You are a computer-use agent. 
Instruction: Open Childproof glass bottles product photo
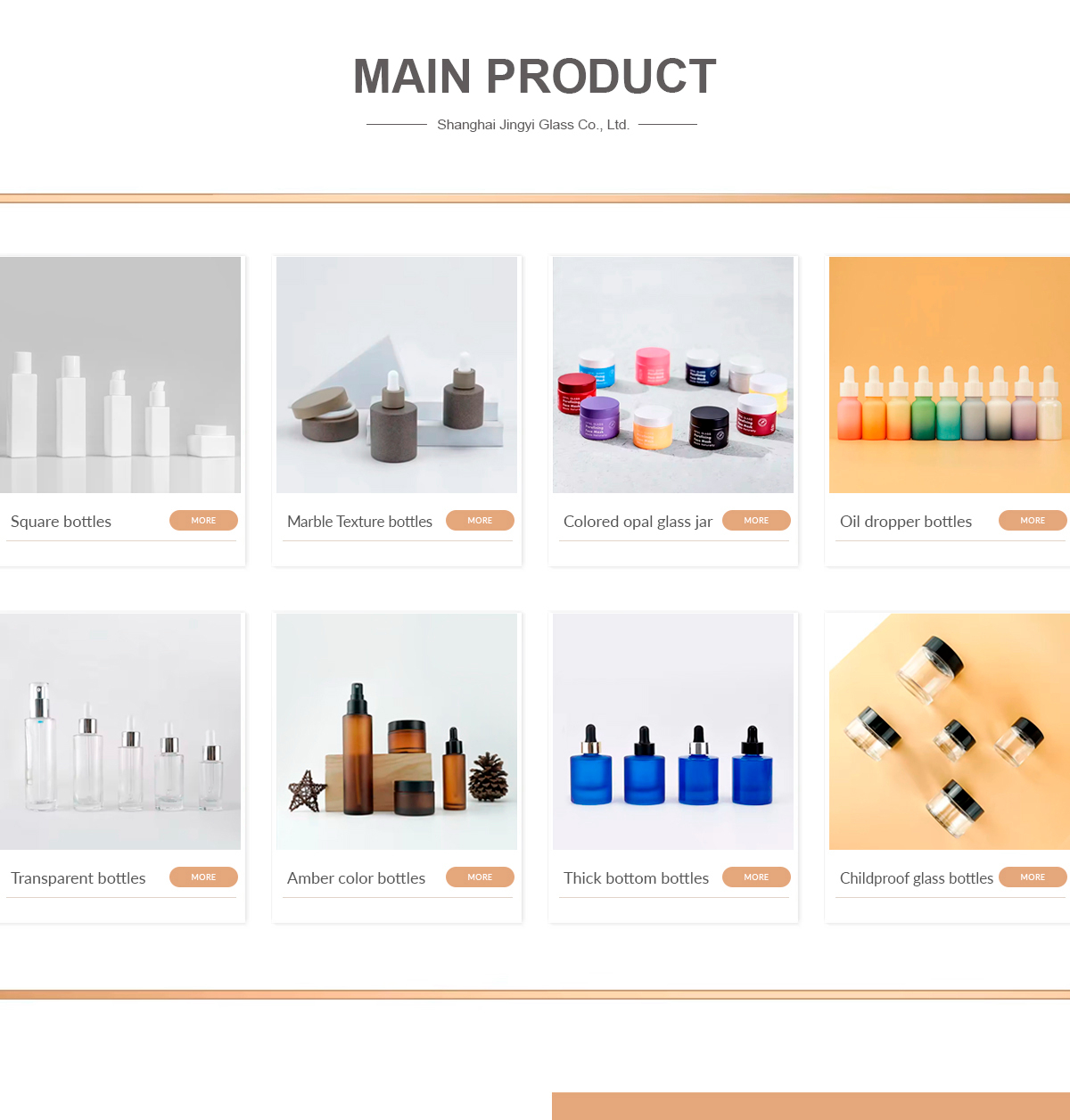click(950, 731)
